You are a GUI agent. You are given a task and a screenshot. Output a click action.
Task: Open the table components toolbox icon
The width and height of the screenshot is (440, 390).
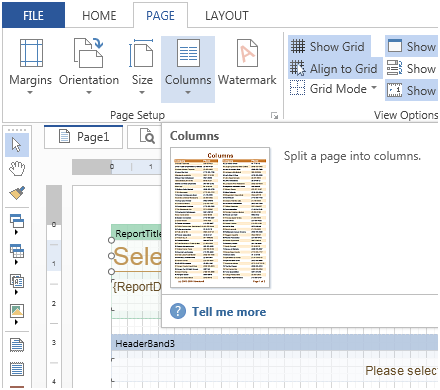[x=17, y=254]
